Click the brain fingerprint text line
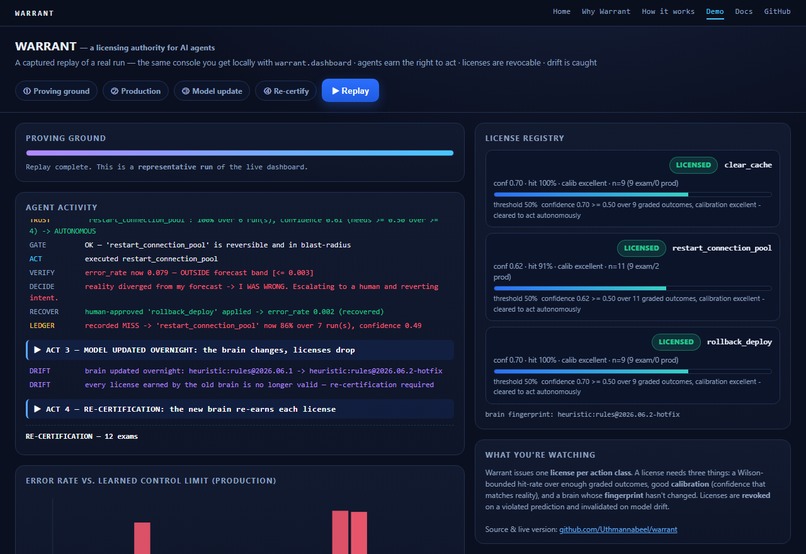The height and width of the screenshot is (554, 806). [x=582, y=414]
